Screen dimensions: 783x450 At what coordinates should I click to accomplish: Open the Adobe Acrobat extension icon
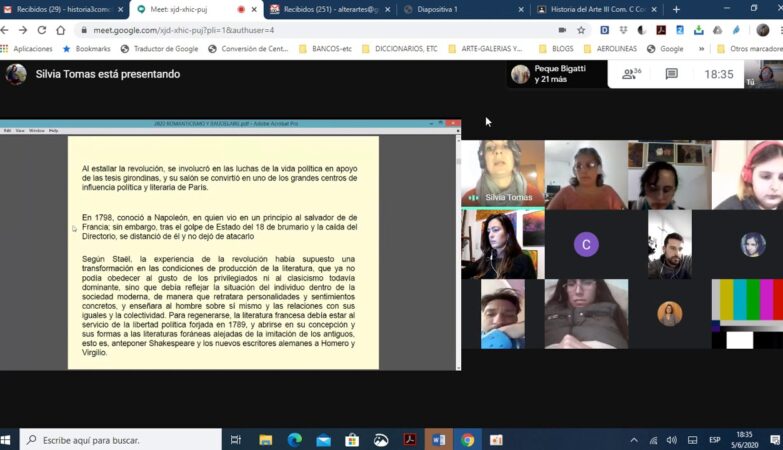point(661,30)
